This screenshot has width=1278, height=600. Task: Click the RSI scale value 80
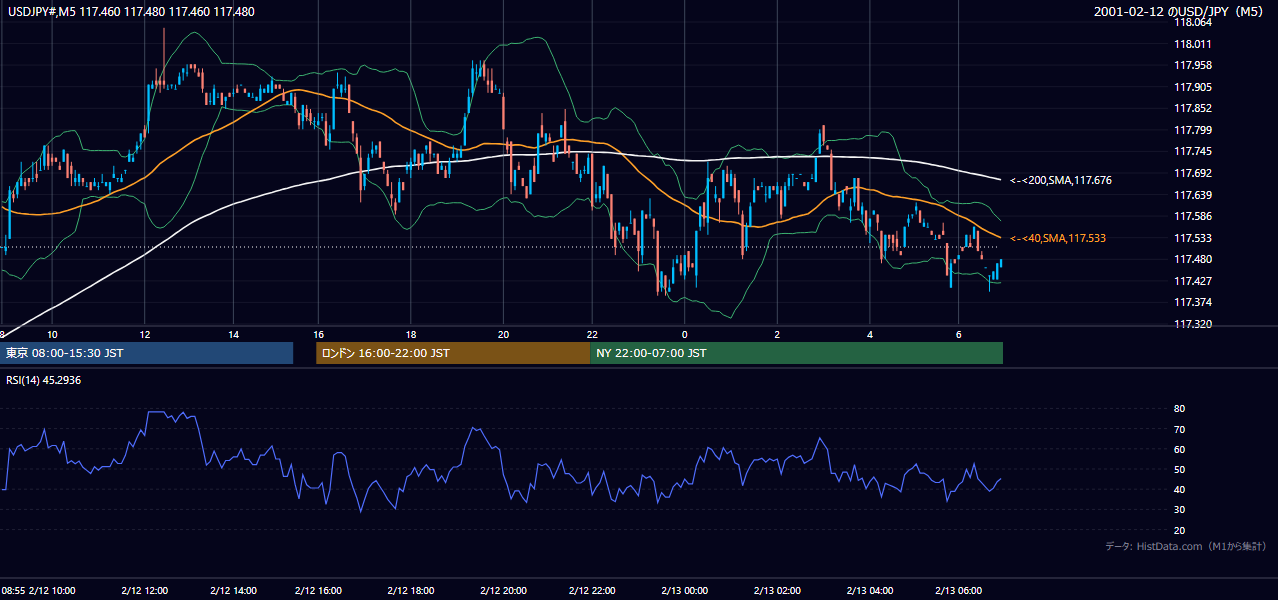click(1179, 409)
